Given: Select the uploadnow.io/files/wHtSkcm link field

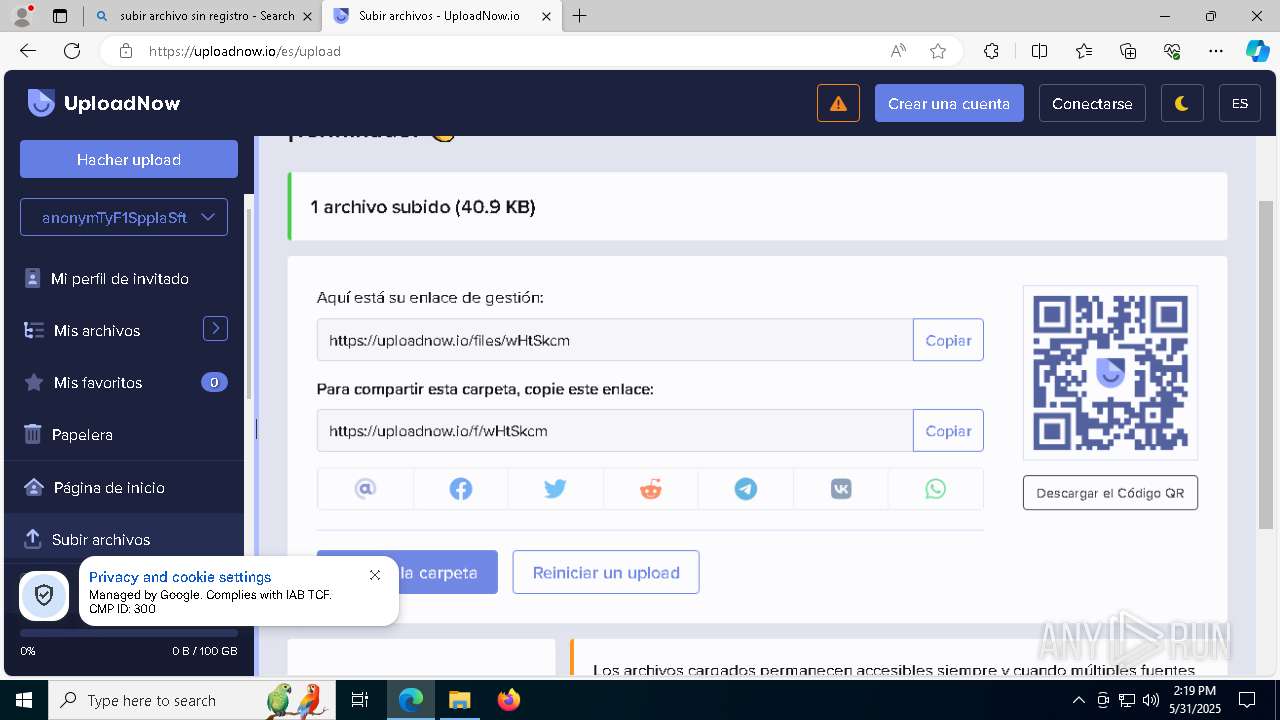Looking at the screenshot, I should (615, 340).
